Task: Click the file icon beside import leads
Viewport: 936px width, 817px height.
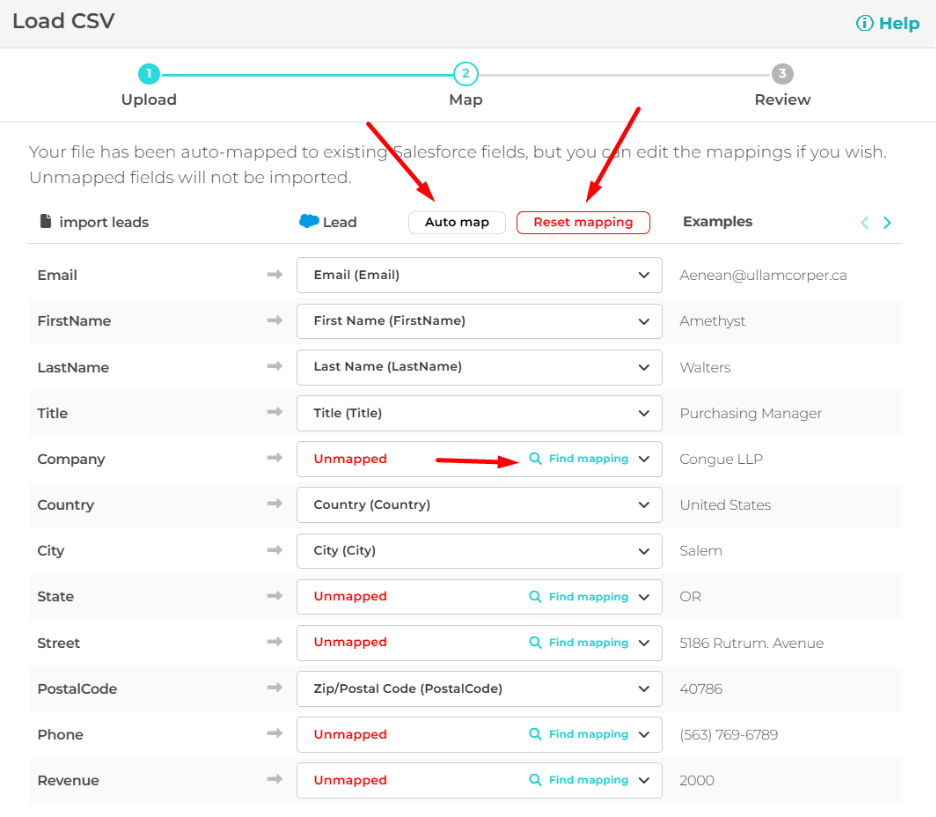Action: pyautogui.click(x=45, y=221)
